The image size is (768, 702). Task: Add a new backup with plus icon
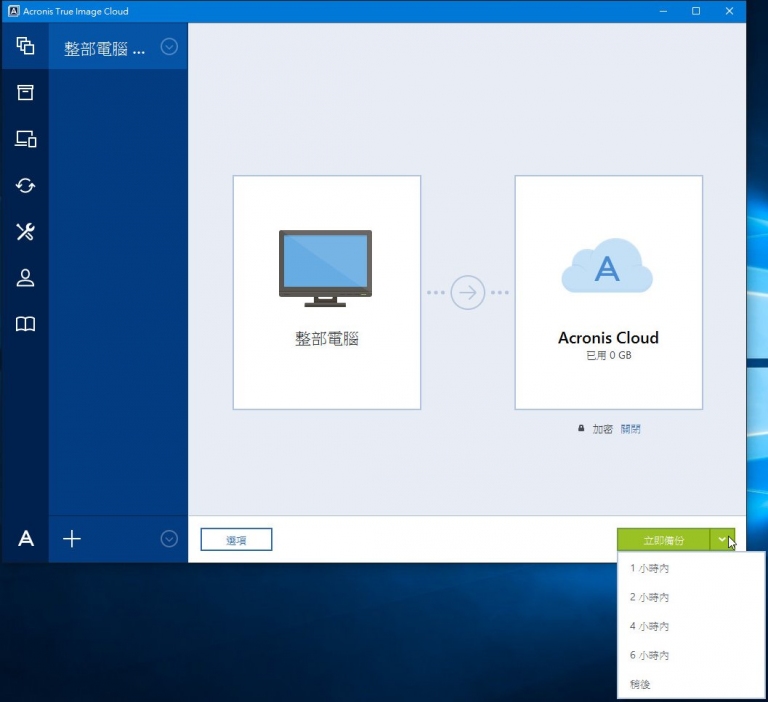72,539
